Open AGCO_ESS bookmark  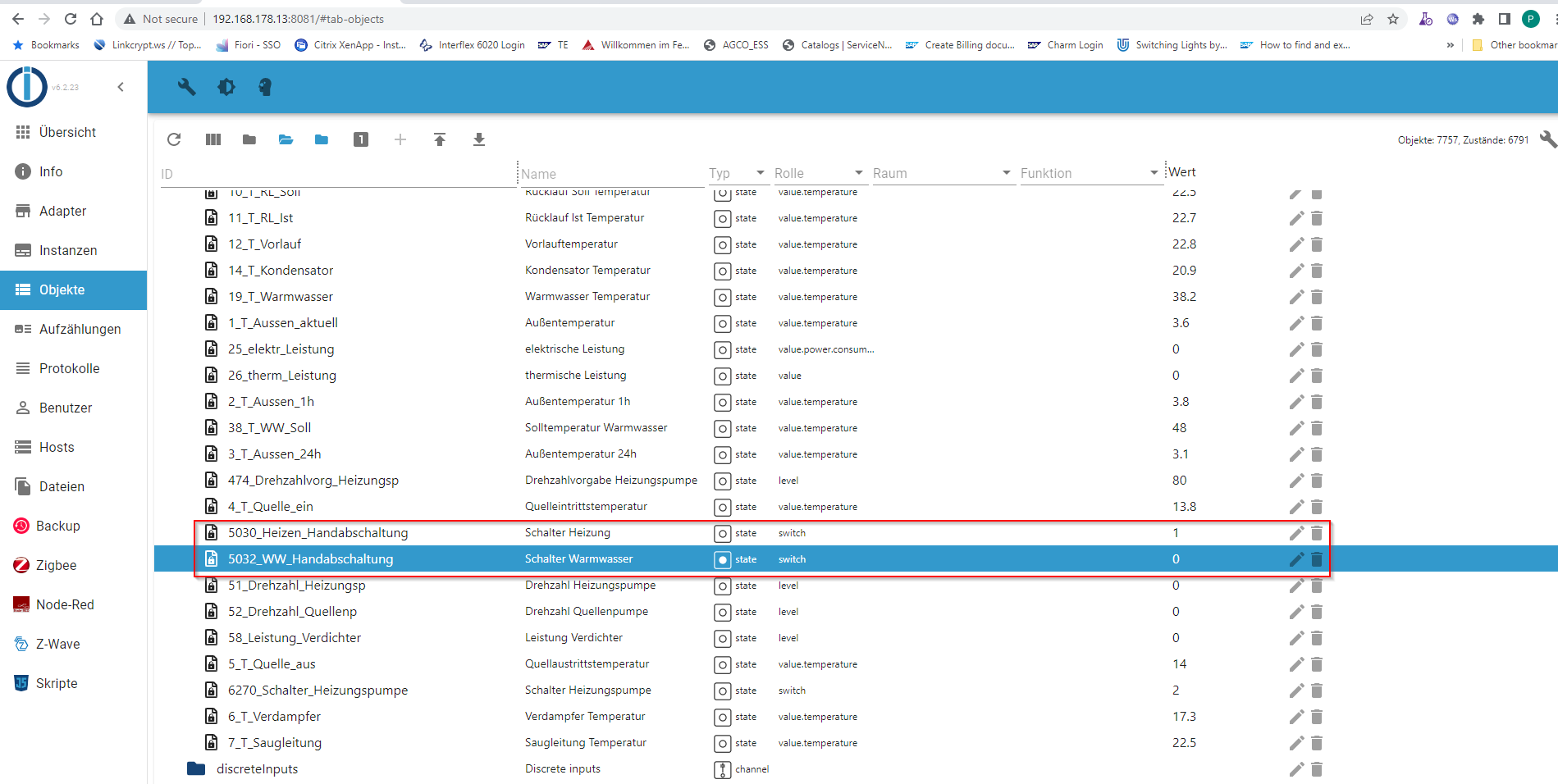point(736,45)
